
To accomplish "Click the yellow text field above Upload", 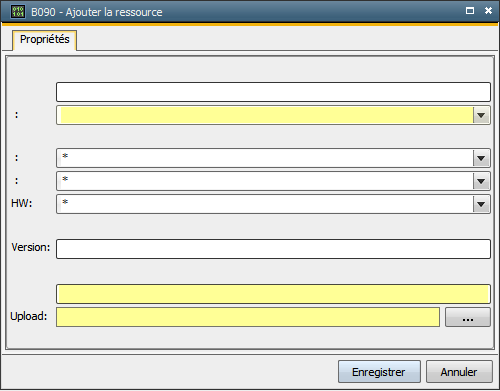I will tap(273, 294).
